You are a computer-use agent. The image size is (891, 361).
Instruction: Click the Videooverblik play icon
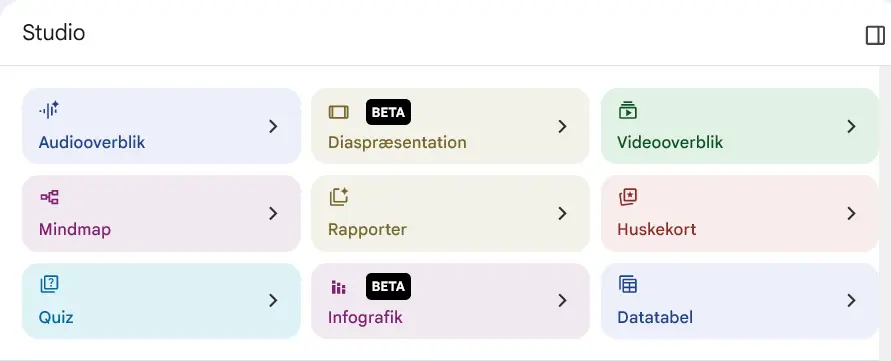tap(627, 110)
